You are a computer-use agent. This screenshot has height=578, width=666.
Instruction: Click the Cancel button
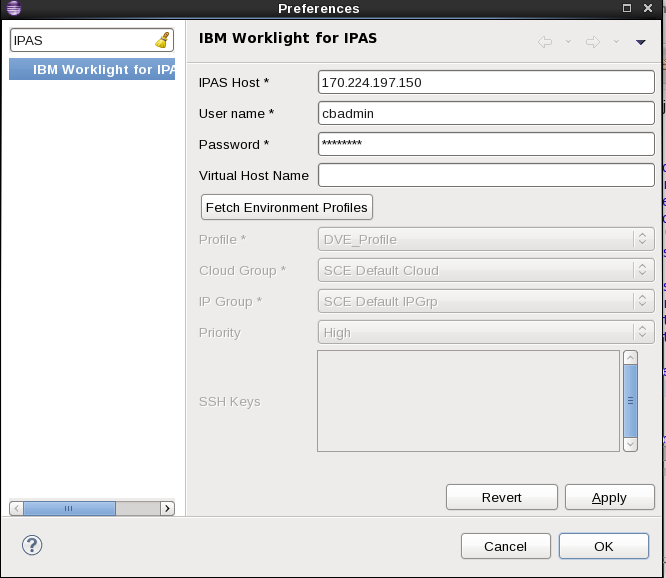click(x=505, y=546)
